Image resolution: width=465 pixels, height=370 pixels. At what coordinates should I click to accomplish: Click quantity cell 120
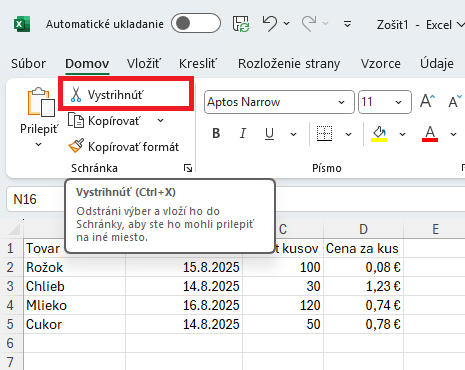(x=283, y=305)
